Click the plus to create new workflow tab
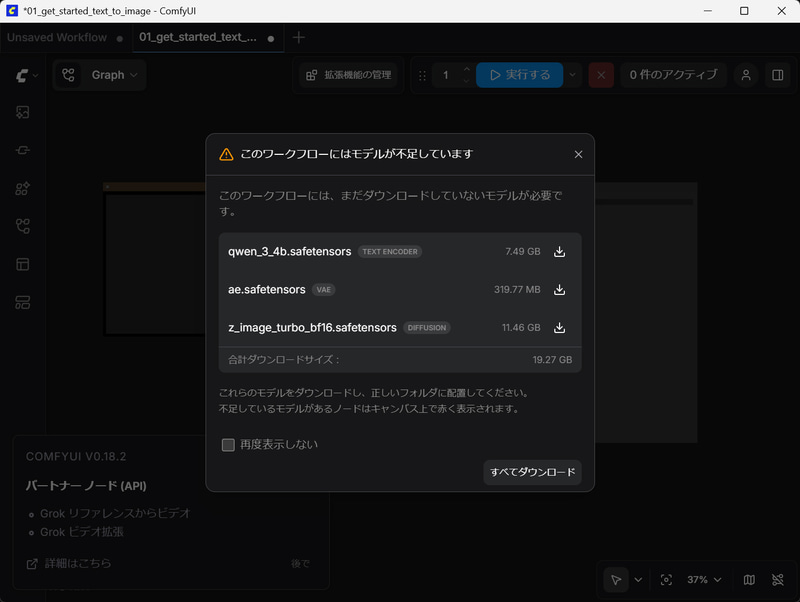800x602 pixels. (298, 37)
